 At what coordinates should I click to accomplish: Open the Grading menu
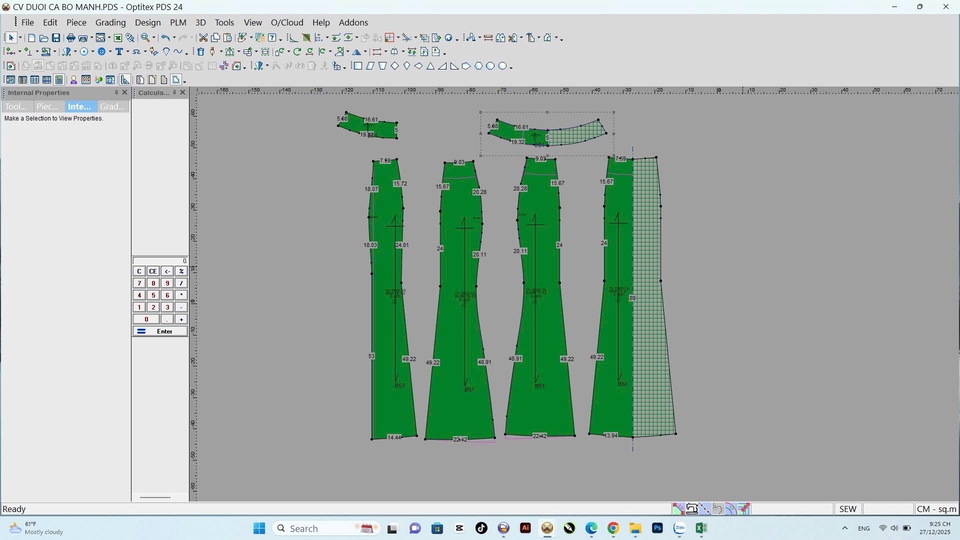110,22
